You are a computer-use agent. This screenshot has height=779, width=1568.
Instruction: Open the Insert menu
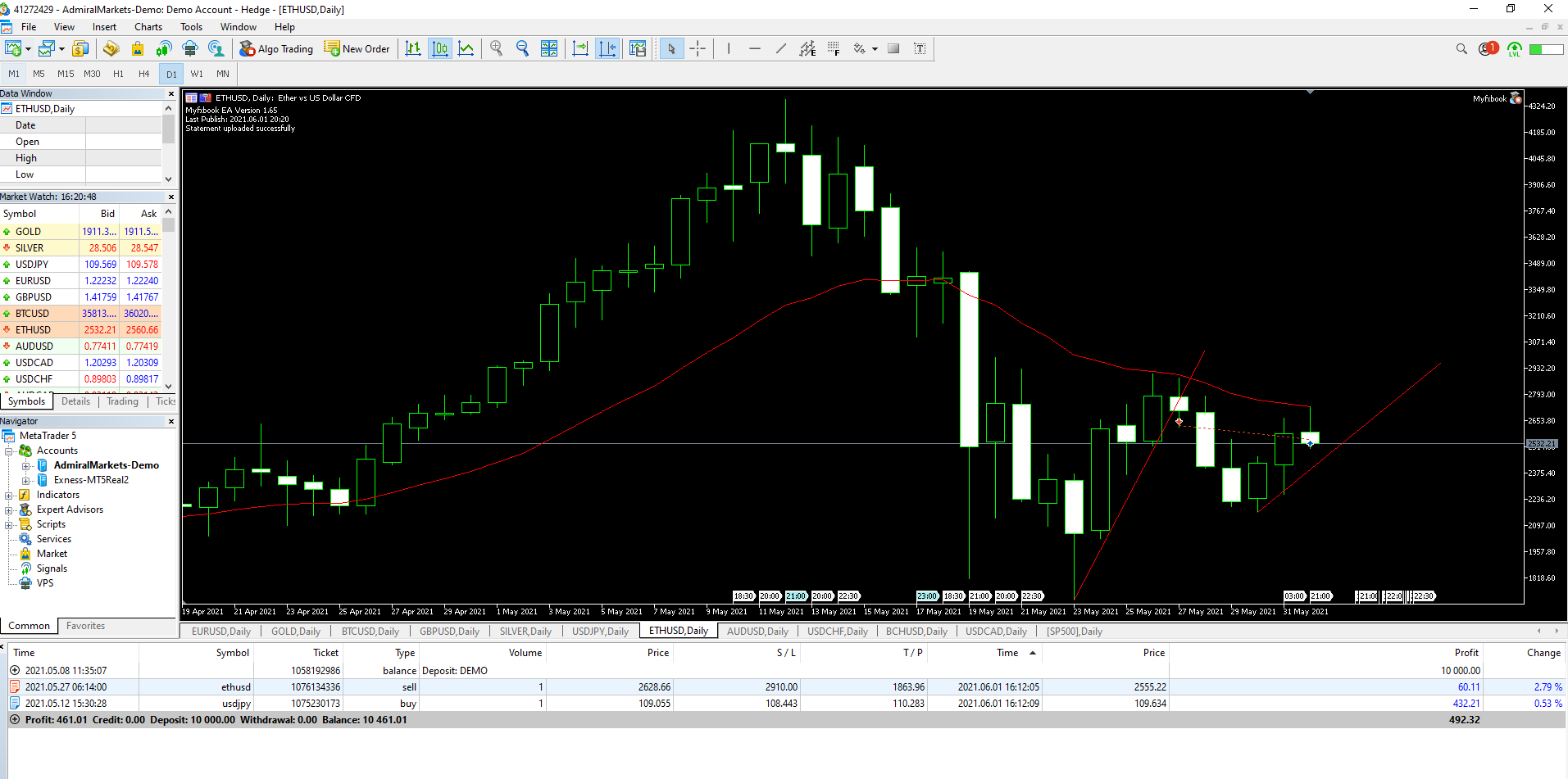click(x=104, y=27)
